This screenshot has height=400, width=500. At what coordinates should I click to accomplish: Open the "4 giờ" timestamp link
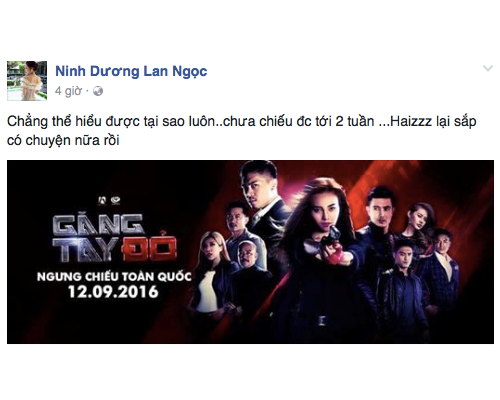68,91
